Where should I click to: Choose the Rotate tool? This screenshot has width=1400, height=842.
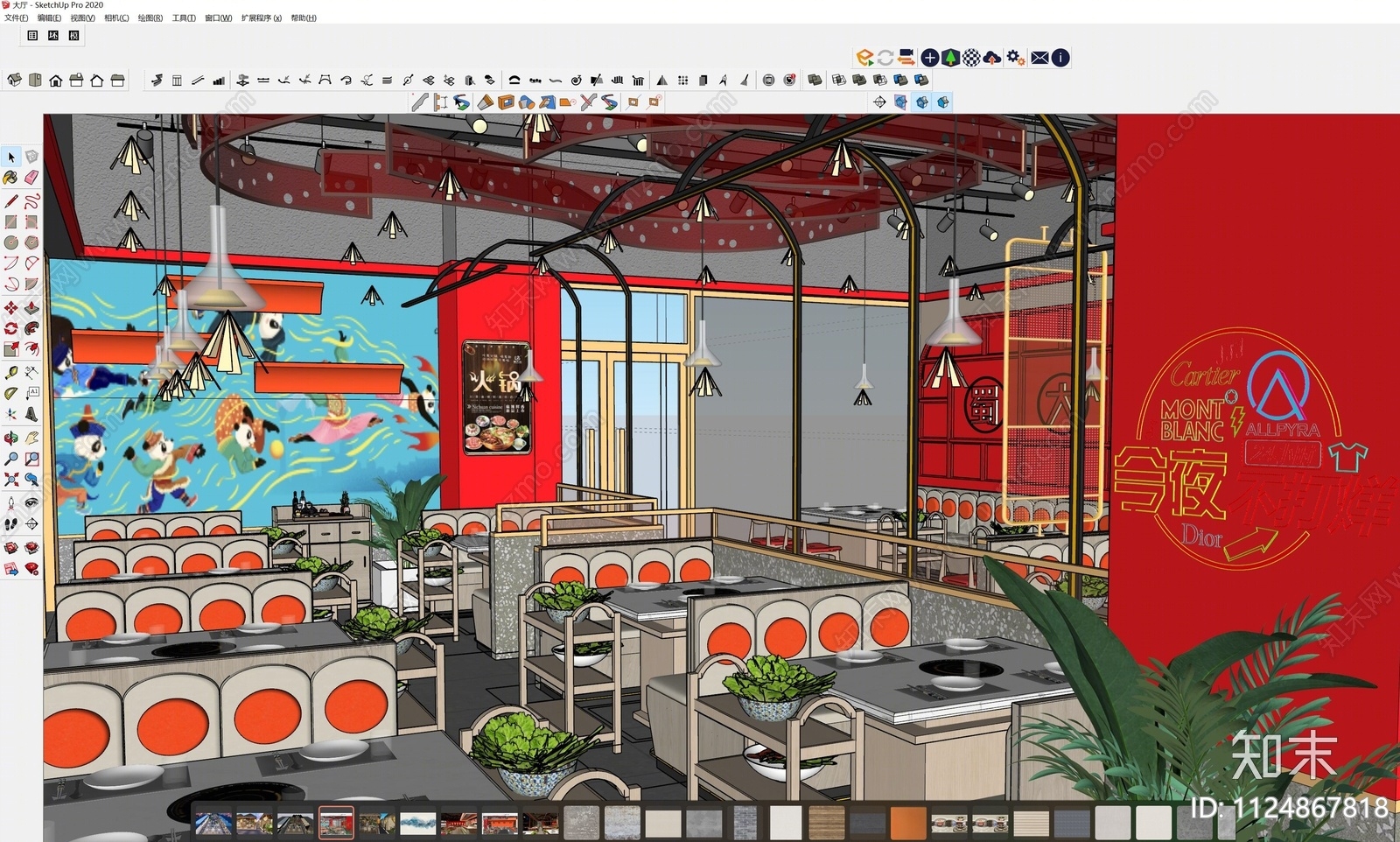(x=11, y=329)
